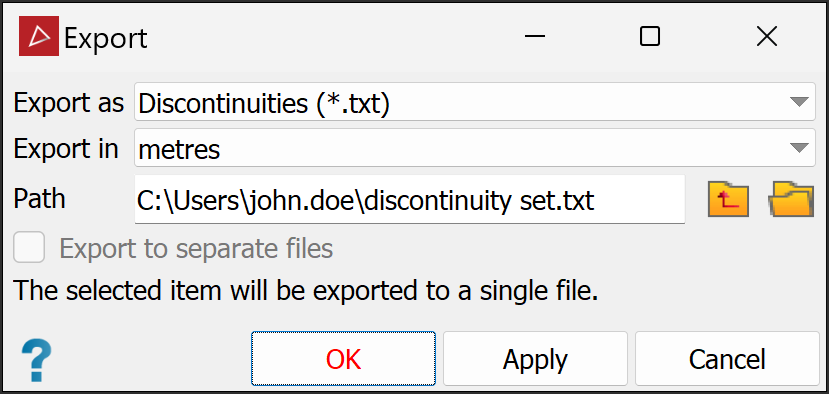The image size is (829, 394).
Task: Open the metres units combo box
Action: coord(475,148)
